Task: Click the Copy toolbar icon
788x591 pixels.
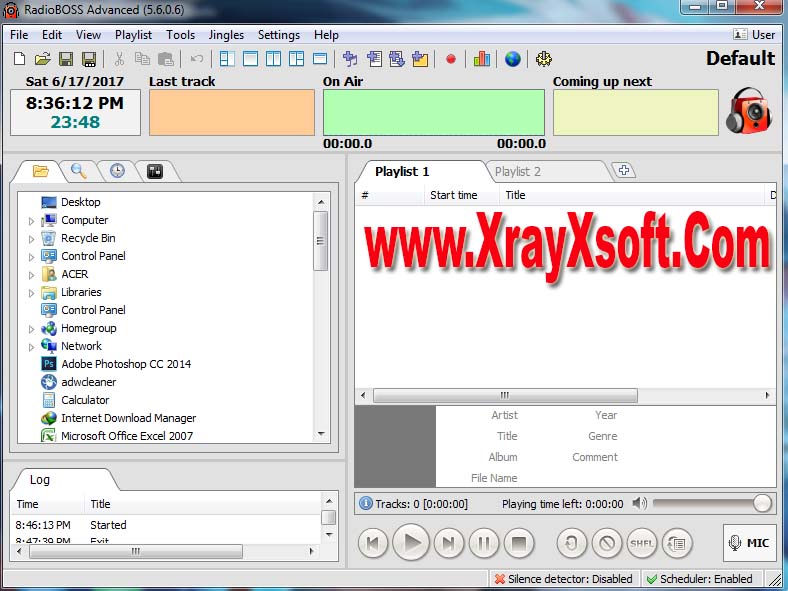Action: [142, 59]
